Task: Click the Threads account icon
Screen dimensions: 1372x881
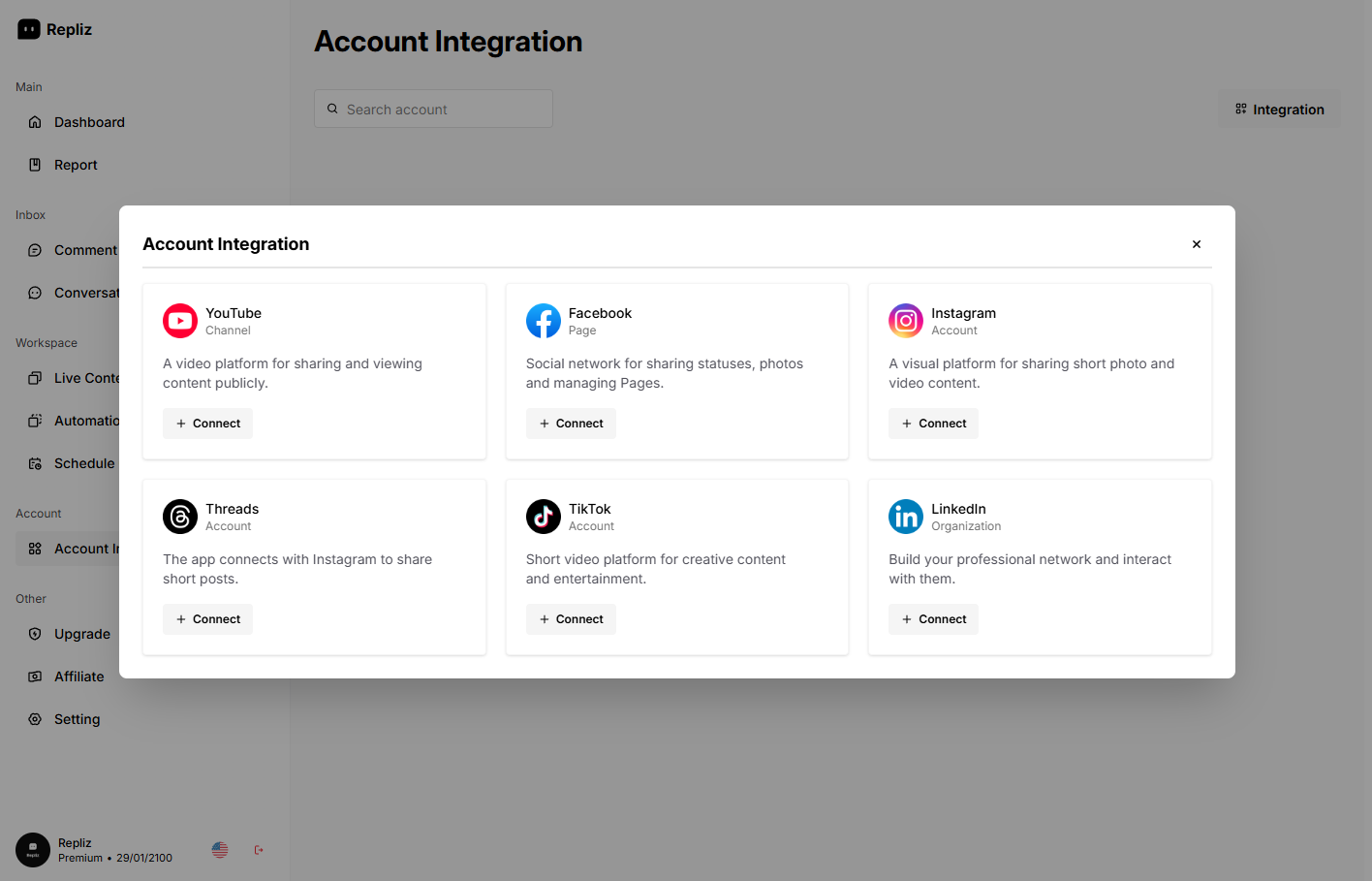Action: 179,517
